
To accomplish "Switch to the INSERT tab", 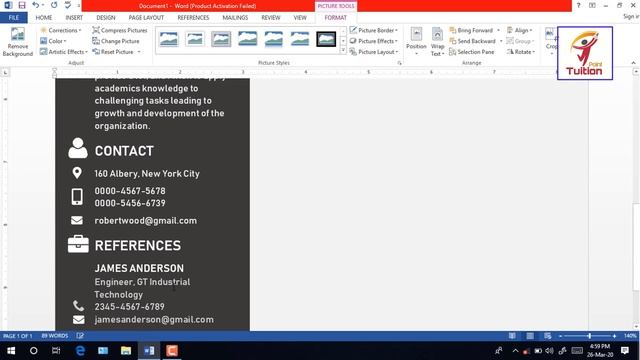I will tap(74, 18).
